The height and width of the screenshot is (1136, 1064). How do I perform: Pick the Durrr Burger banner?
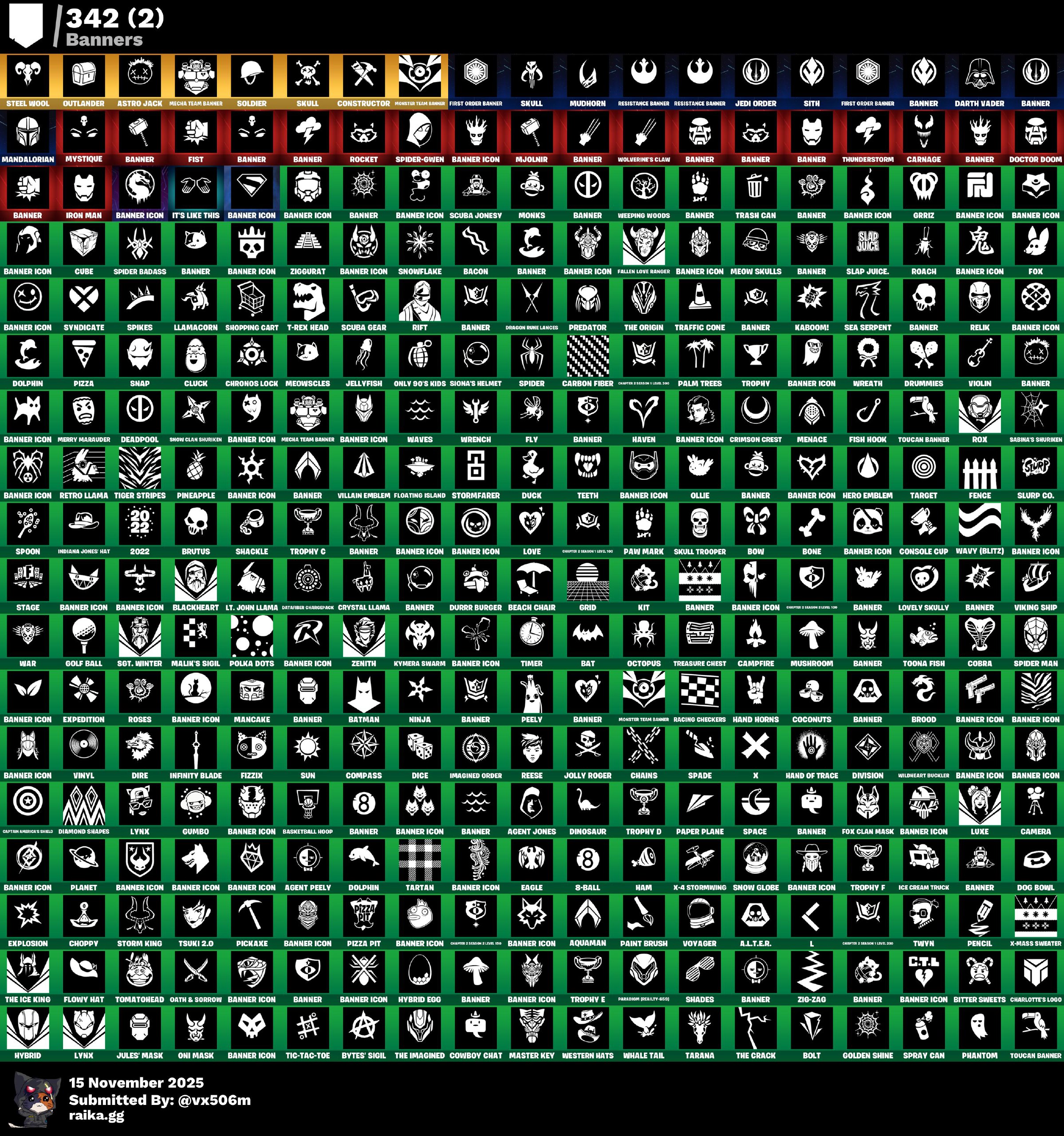pyautogui.click(x=476, y=580)
